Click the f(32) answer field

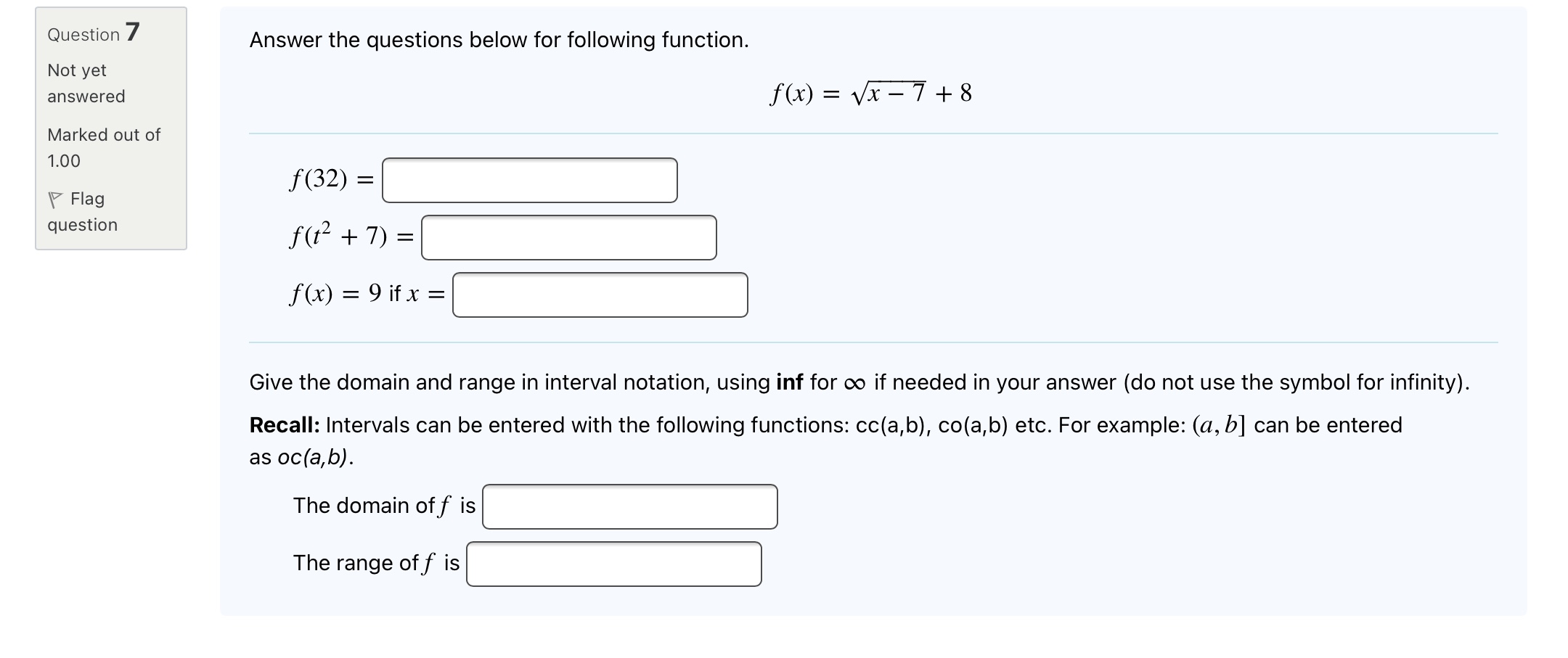pos(528,181)
